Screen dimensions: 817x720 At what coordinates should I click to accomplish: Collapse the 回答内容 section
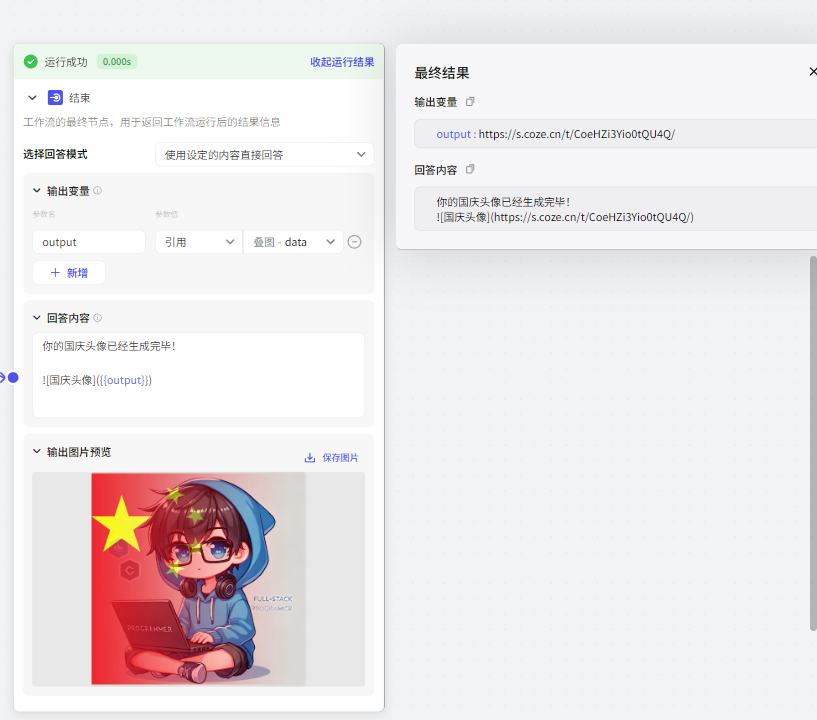pos(36,317)
